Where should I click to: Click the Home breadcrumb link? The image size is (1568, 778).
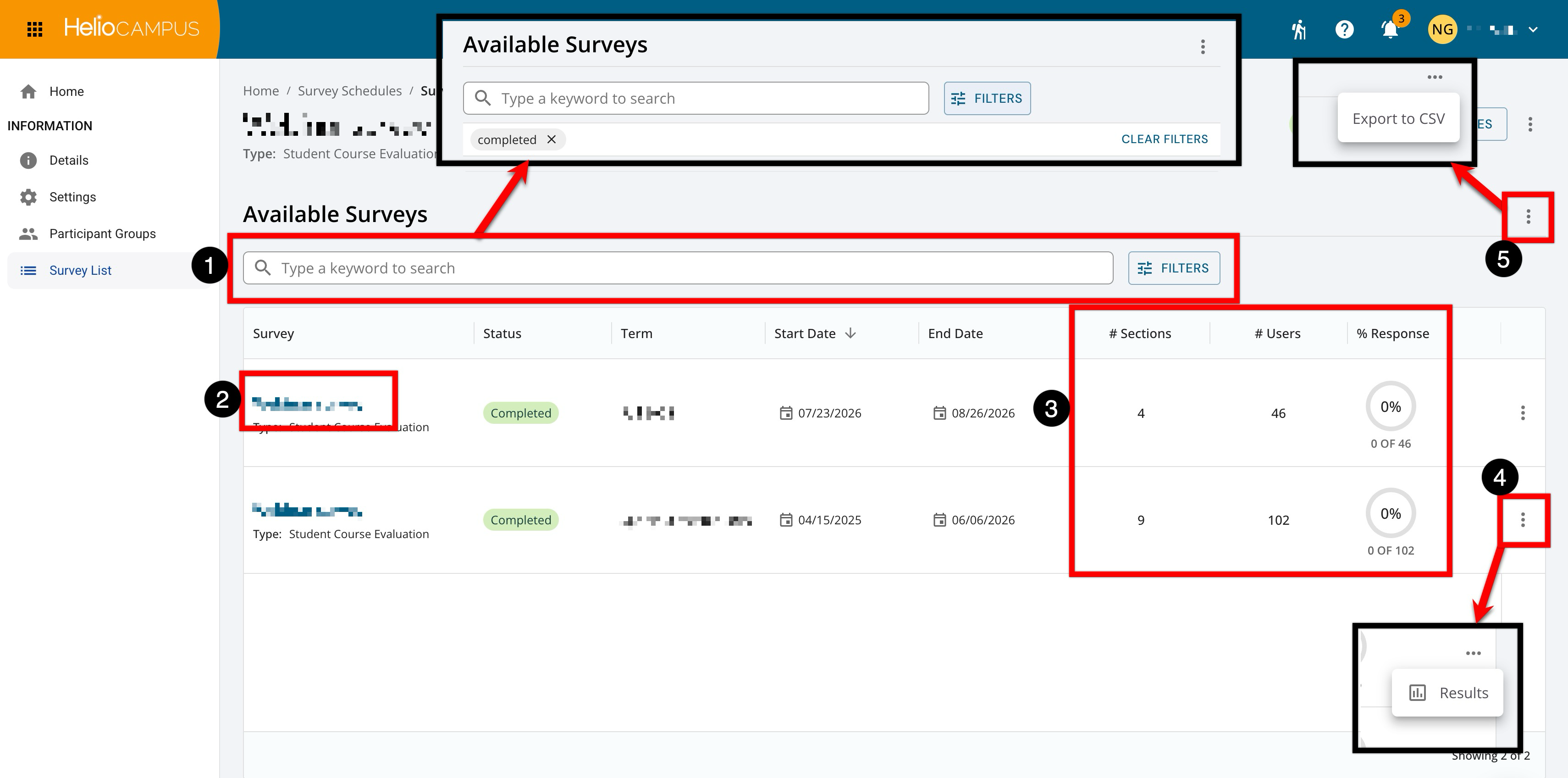(x=260, y=91)
